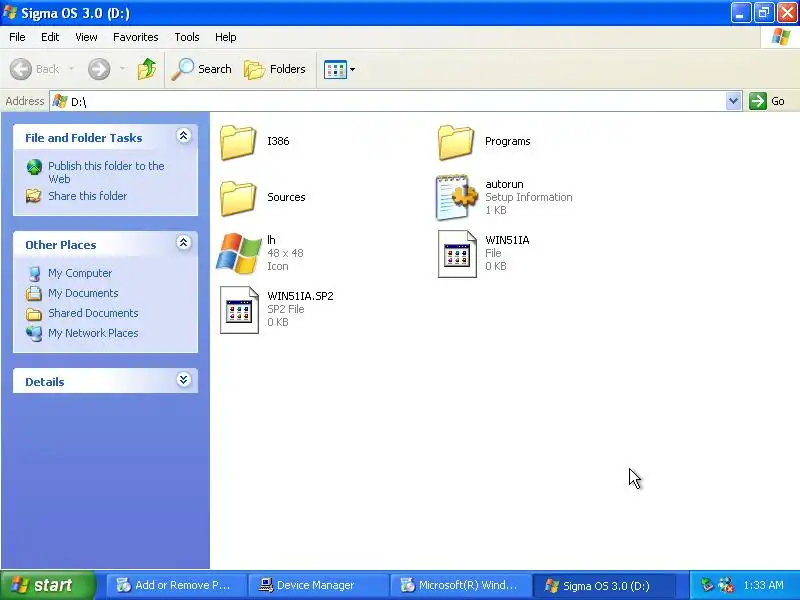Select the WIN51IA.SP2 file icon
Image resolution: width=800 pixels, height=600 pixels.
[239, 310]
